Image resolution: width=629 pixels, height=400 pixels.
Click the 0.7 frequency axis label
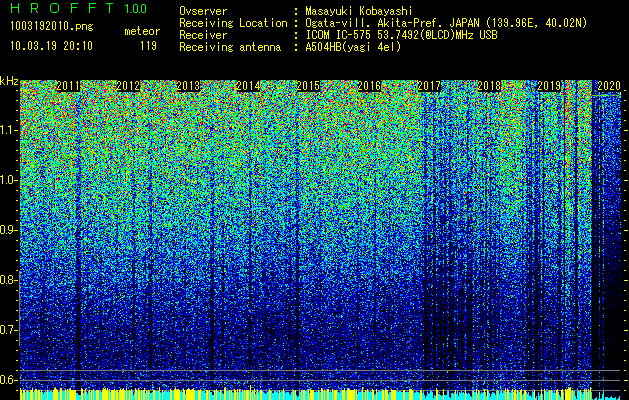click(9, 330)
